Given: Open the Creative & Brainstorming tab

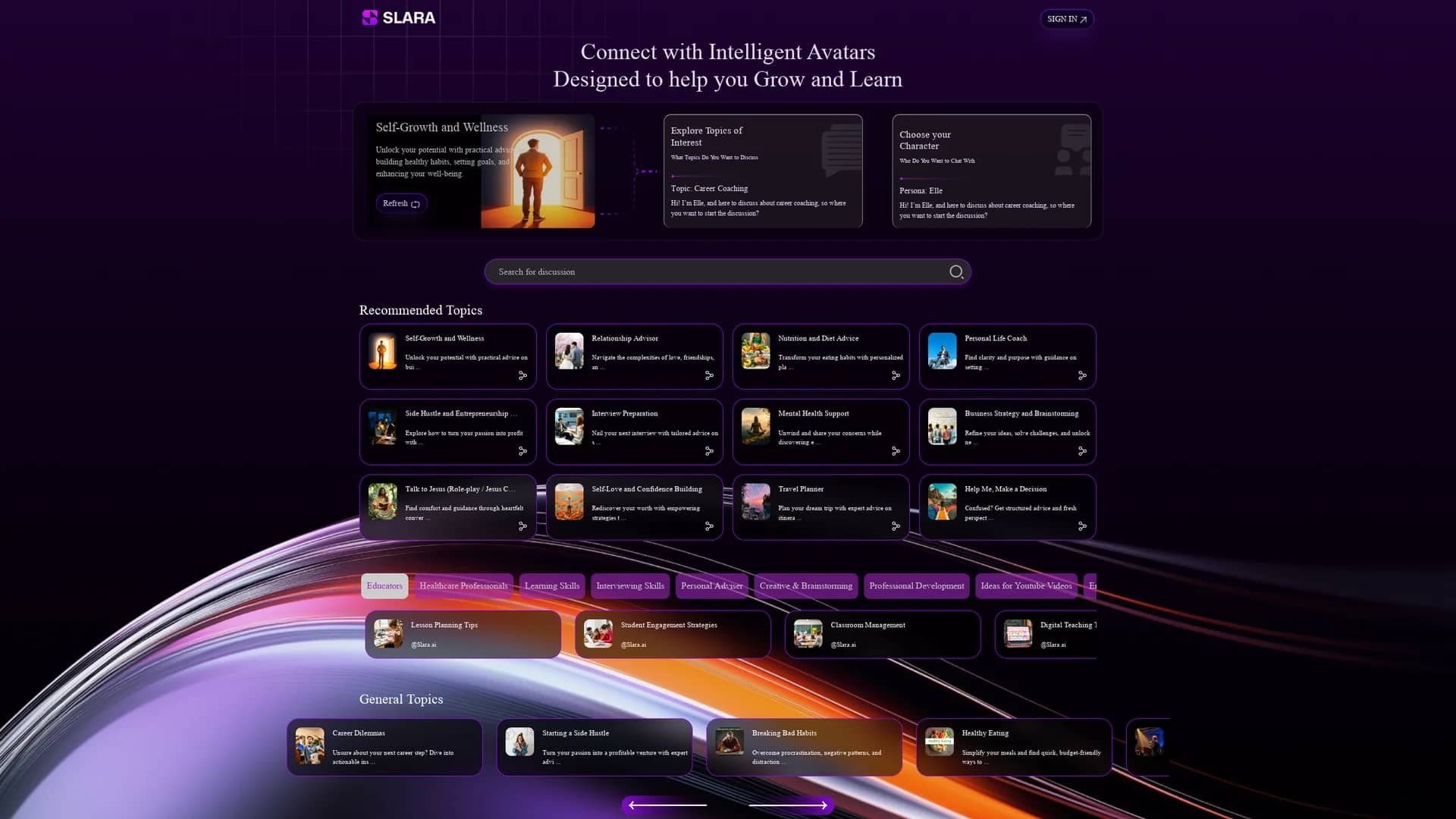Looking at the screenshot, I should point(806,586).
